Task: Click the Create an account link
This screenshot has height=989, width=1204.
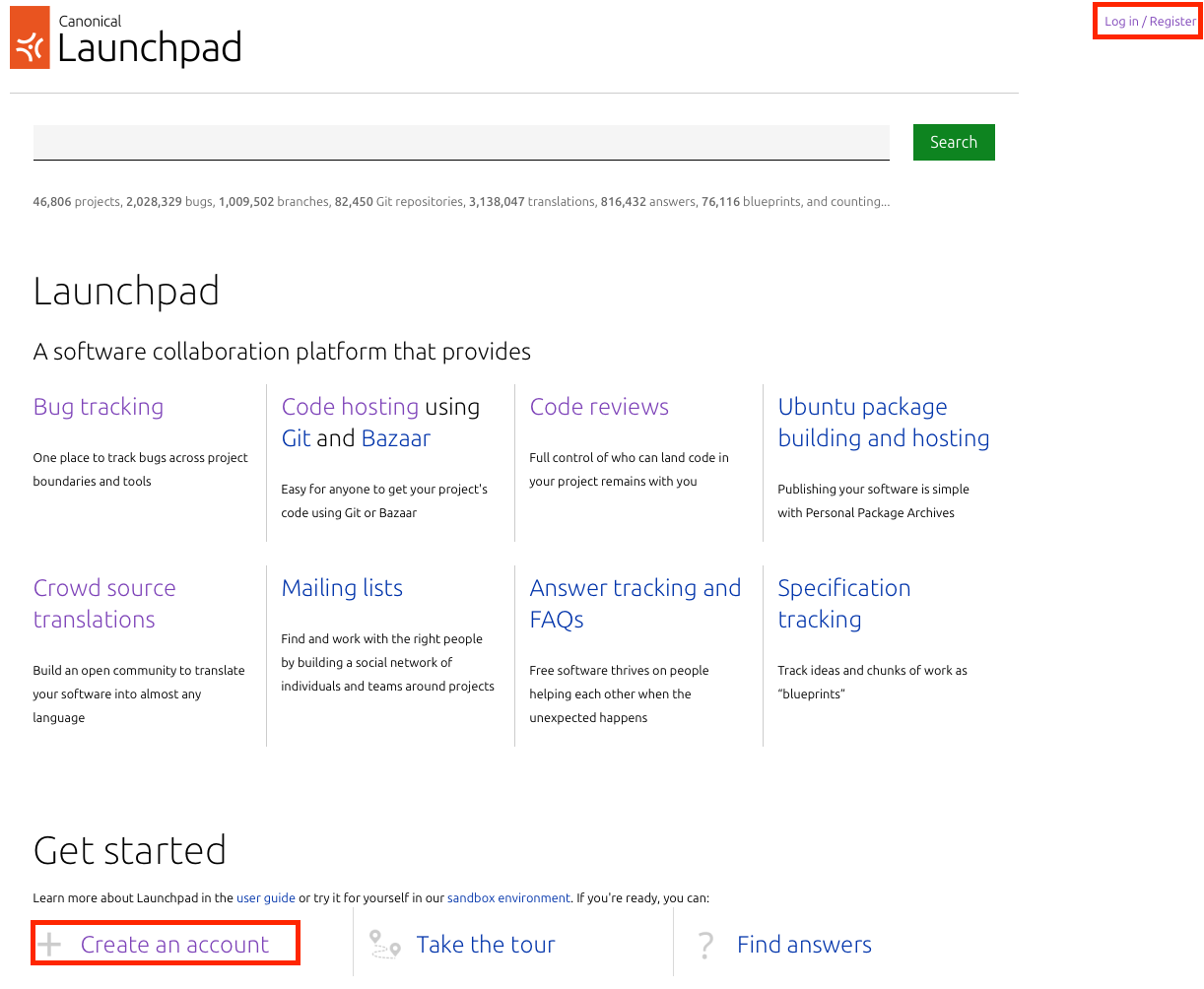Action: (x=174, y=945)
